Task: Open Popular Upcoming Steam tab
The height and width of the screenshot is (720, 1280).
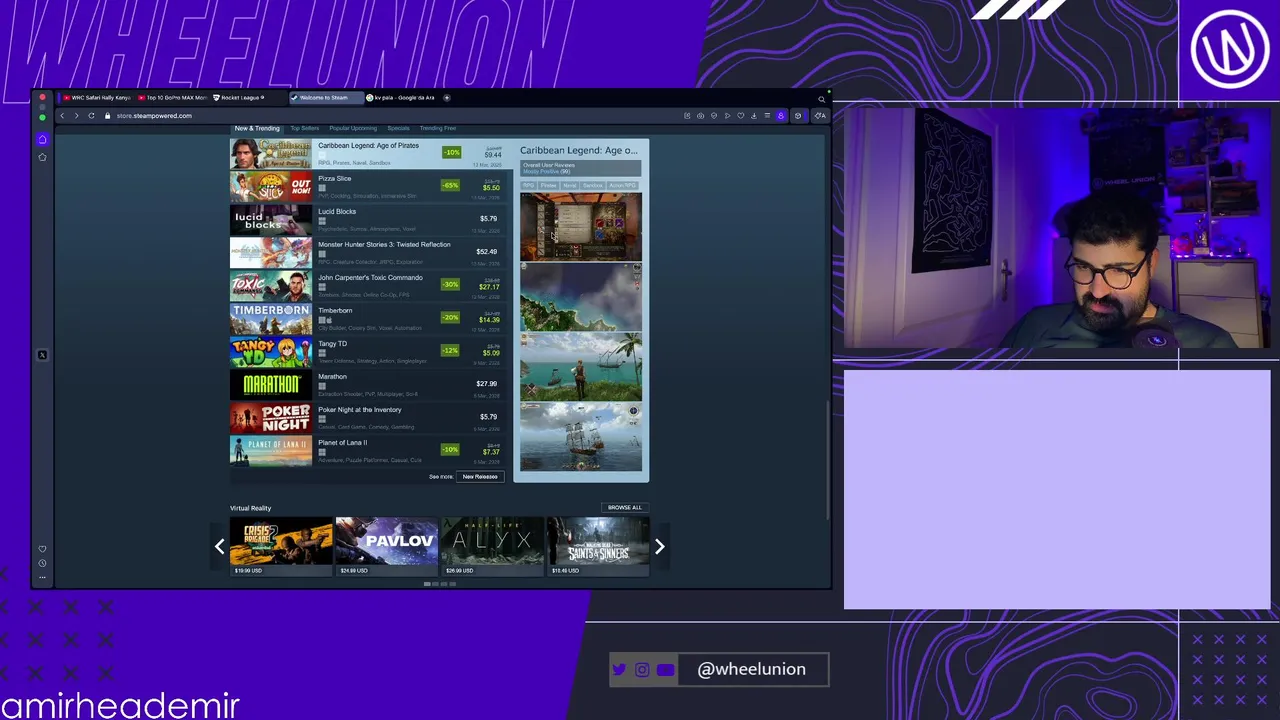Action: (353, 128)
